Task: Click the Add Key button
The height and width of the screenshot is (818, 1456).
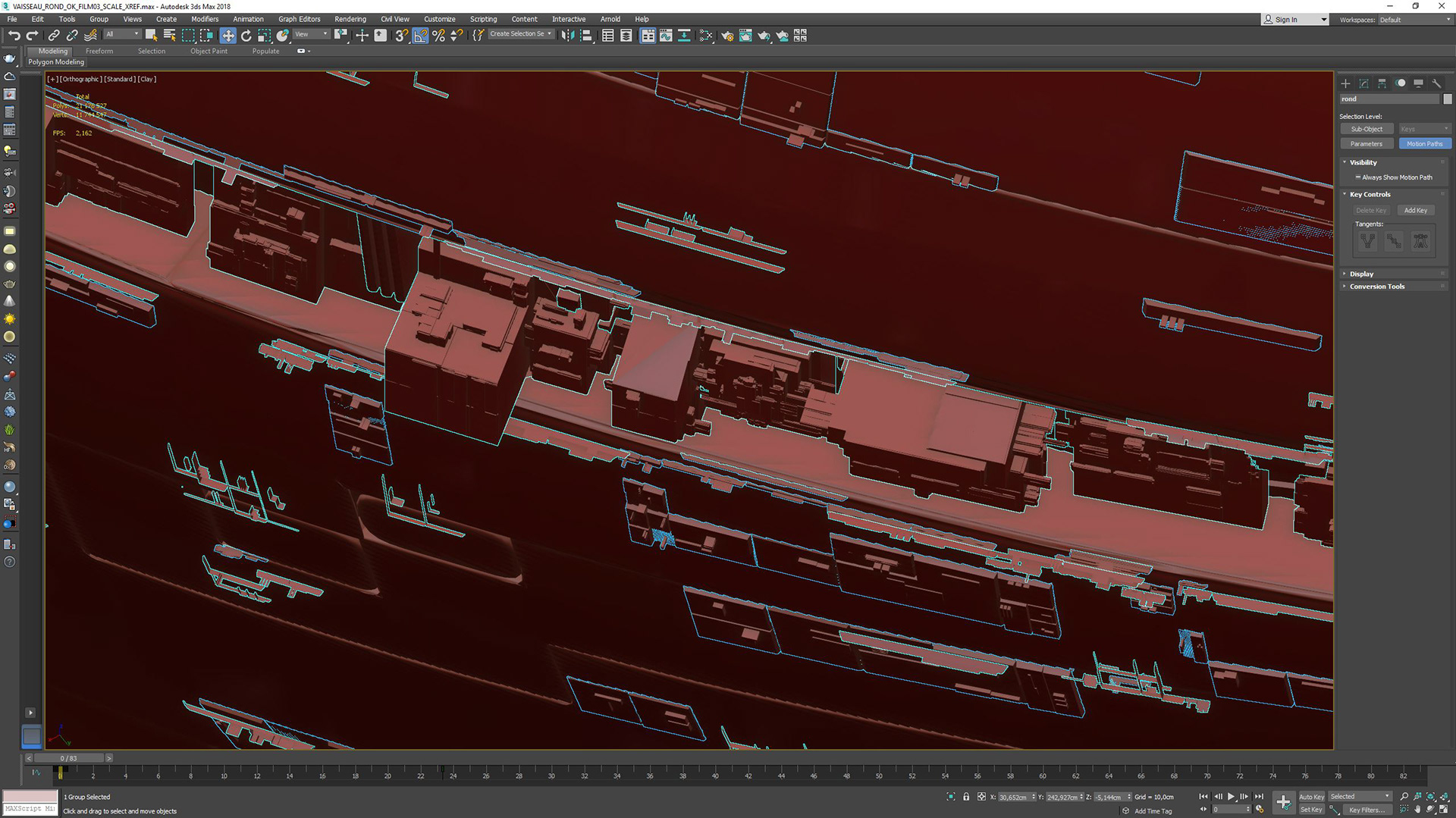Action: (1415, 211)
